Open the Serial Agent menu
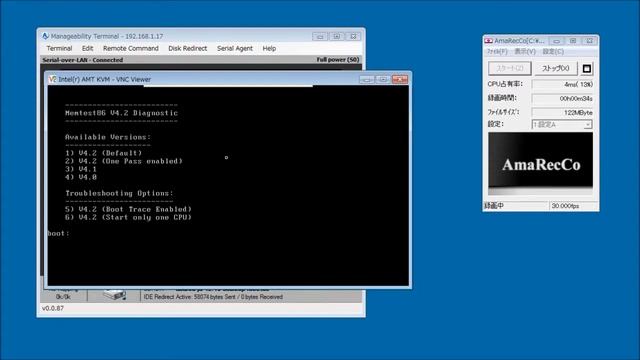This screenshot has width=640, height=360. point(235,48)
